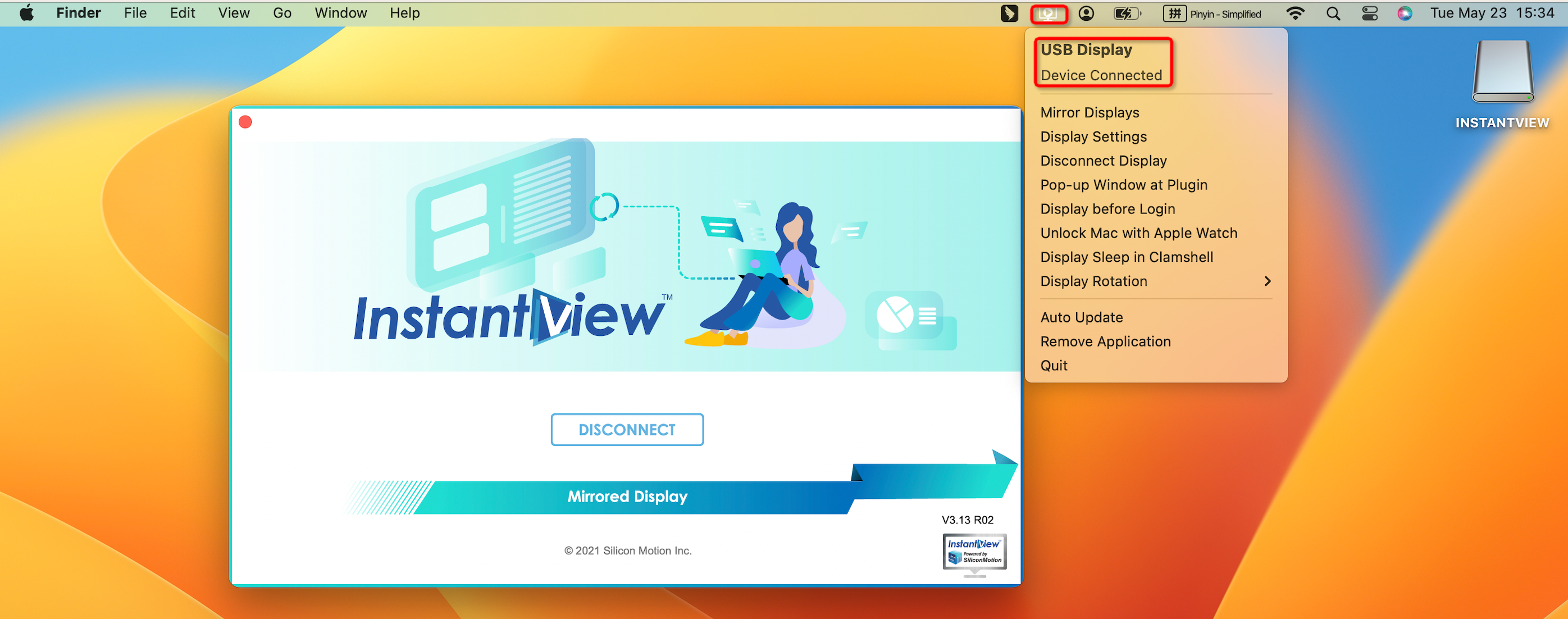
Task: Click the 2021 Silicon Motion Inc. copyright text
Action: click(627, 551)
